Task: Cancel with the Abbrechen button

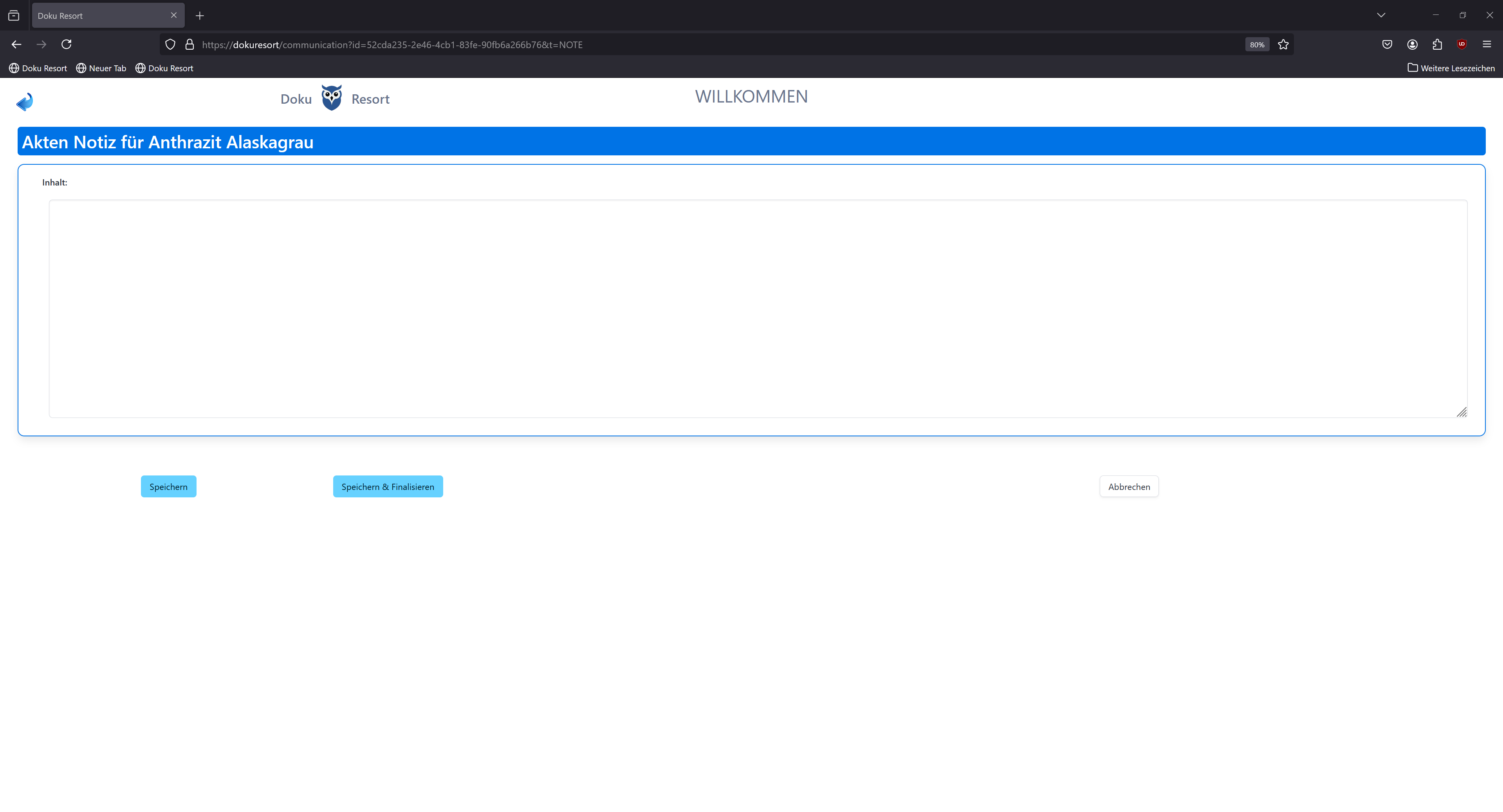Action: pyautogui.click(x=1128, y=486)
